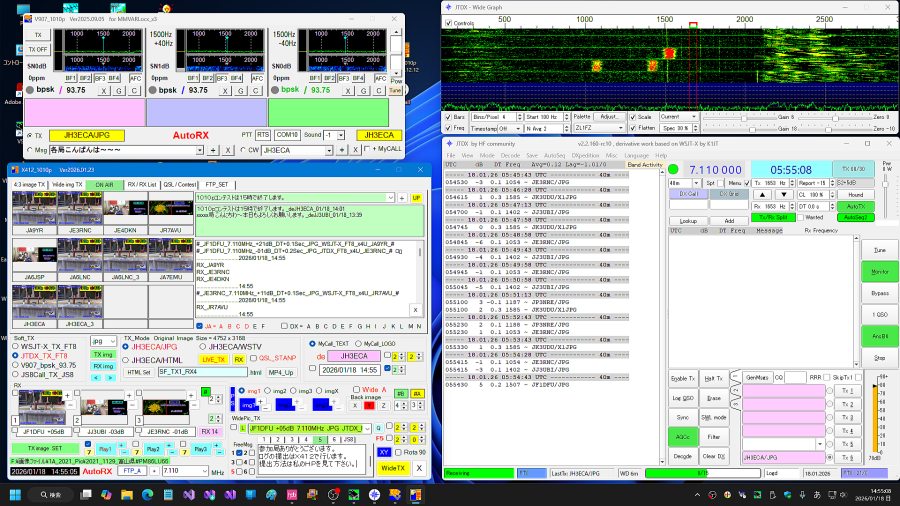
Task: Click the blue XY button
Action: [384, 452]
